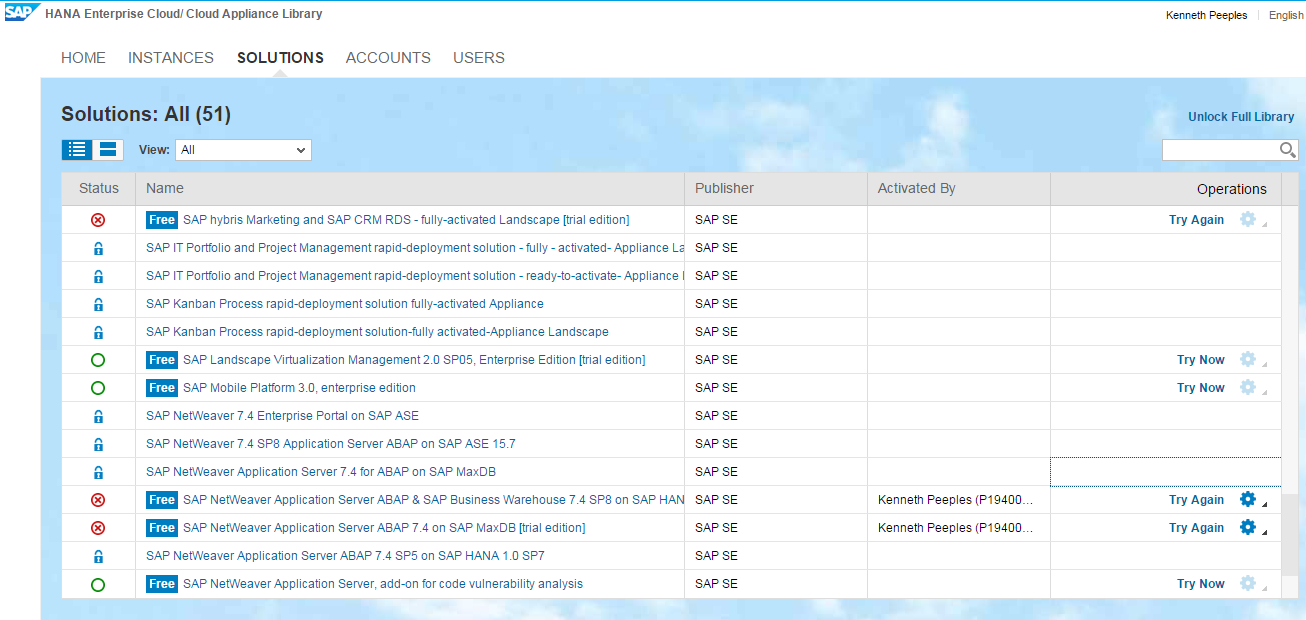1306x620 pixels.
Task: Open NetWeaver Application Server 7.4 for ABAP MaxDB
Action: (x=321, y=472)
